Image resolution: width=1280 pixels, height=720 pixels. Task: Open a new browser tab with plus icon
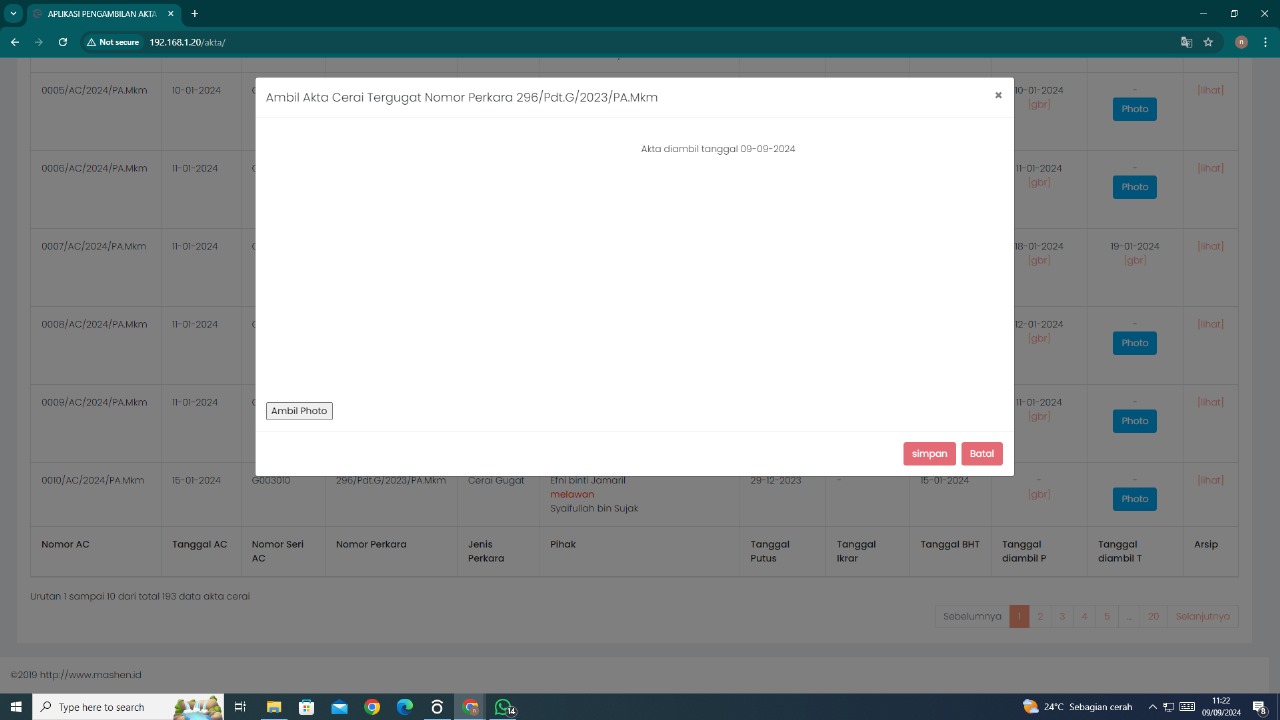194,14
